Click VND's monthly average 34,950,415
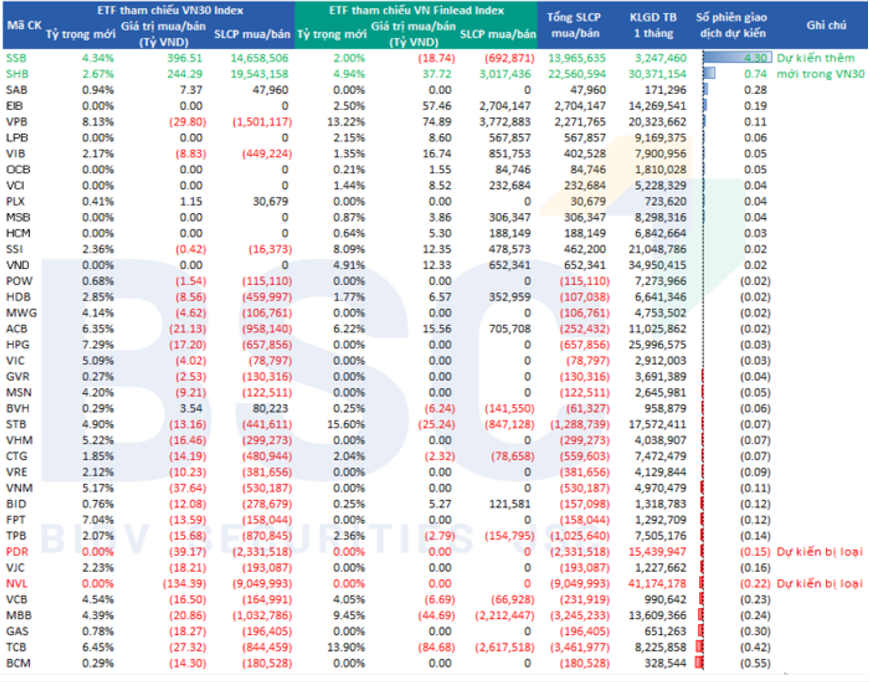 (x=657, y=265)
